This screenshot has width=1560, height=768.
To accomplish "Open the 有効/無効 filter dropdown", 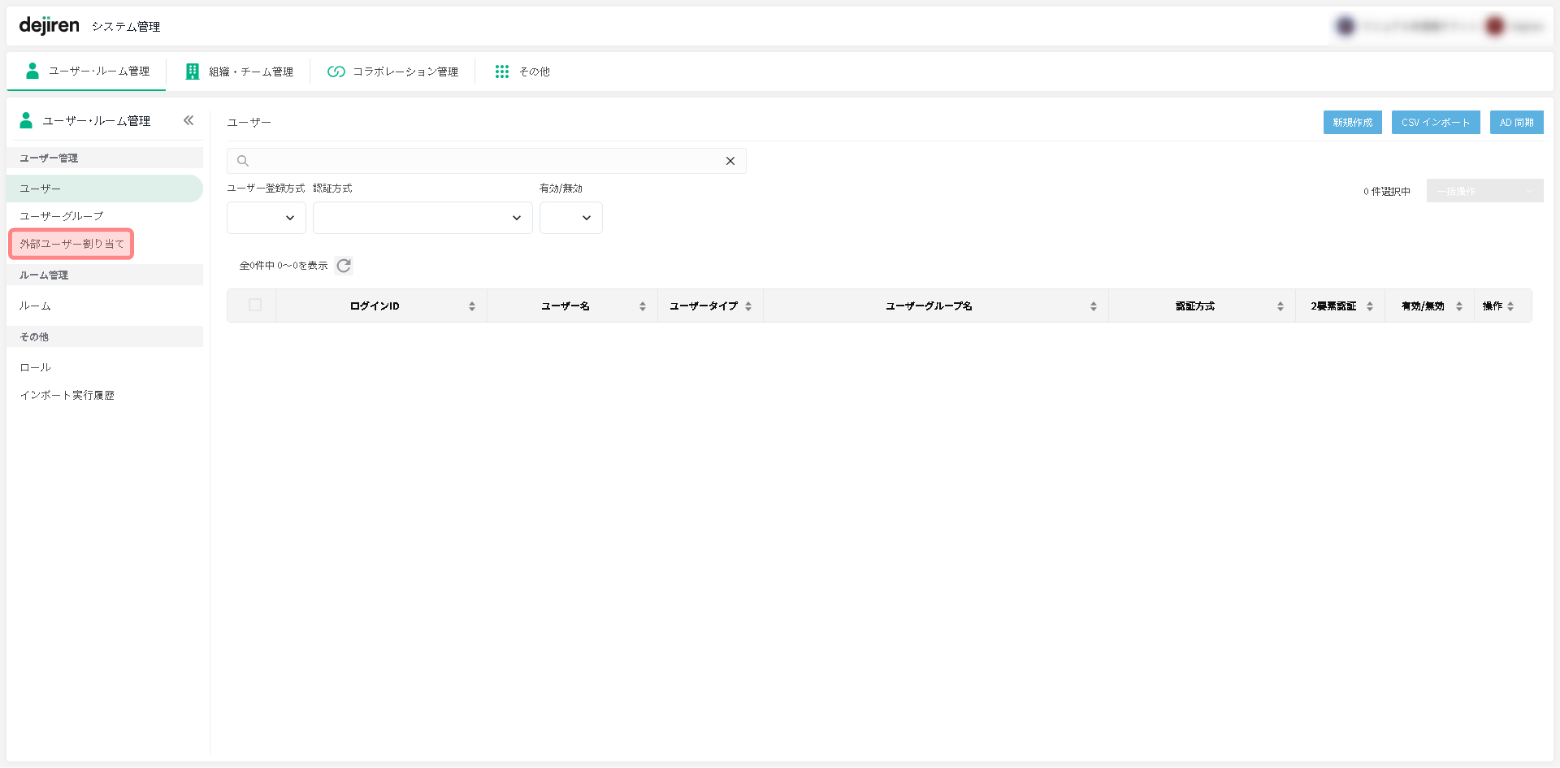I will pos(571,218).
